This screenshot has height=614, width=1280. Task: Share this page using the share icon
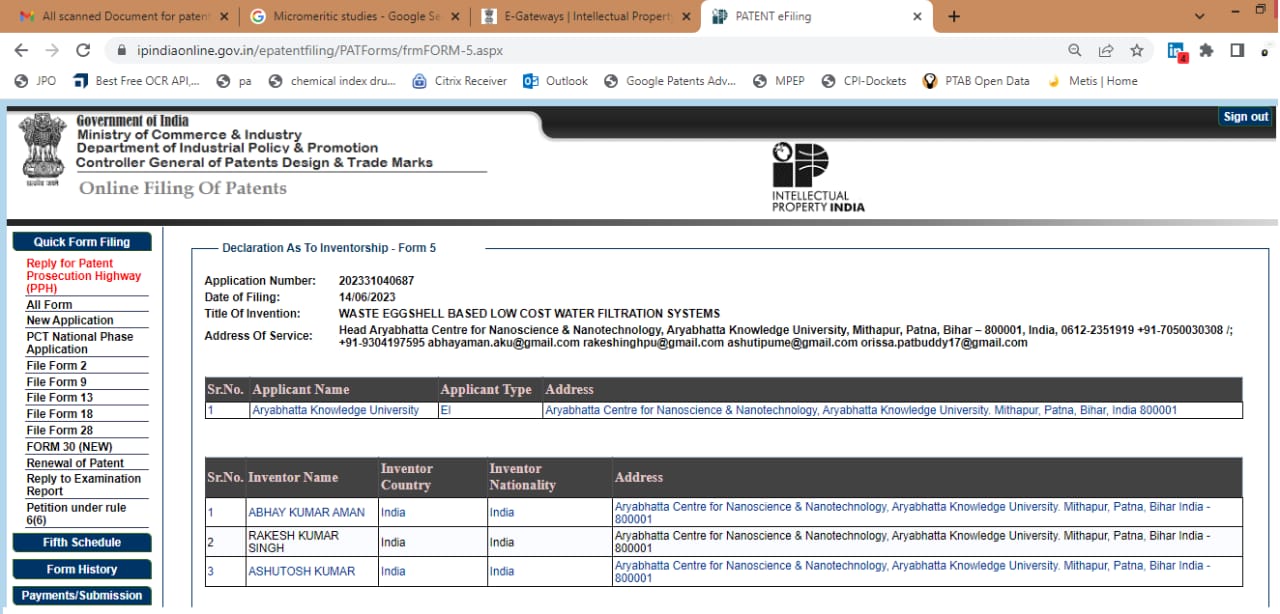[1105, 50]
